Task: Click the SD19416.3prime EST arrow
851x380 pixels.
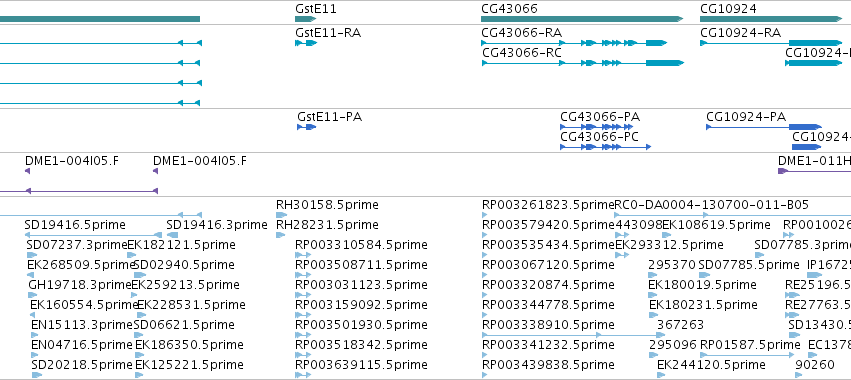Action: 172,235
